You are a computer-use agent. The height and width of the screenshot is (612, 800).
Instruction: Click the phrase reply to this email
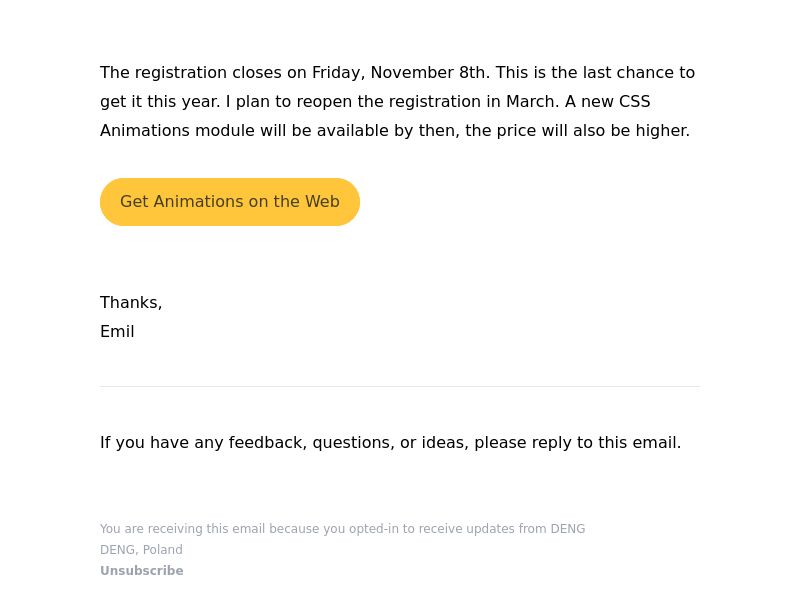pos(606,443)
